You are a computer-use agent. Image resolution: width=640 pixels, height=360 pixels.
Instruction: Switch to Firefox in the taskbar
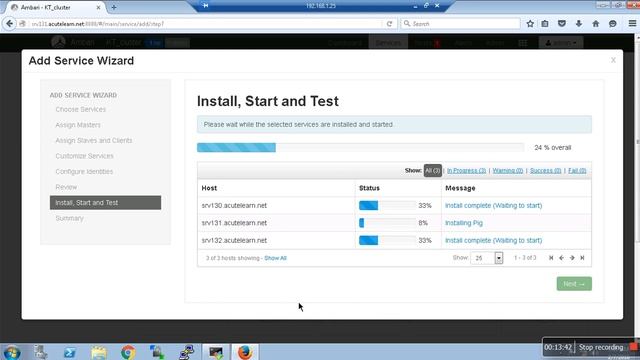245,352
